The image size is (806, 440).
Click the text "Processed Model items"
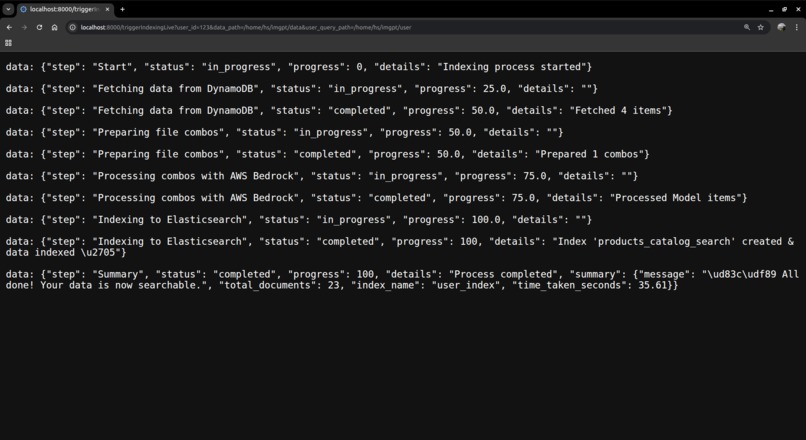click(x=675, y=198)
